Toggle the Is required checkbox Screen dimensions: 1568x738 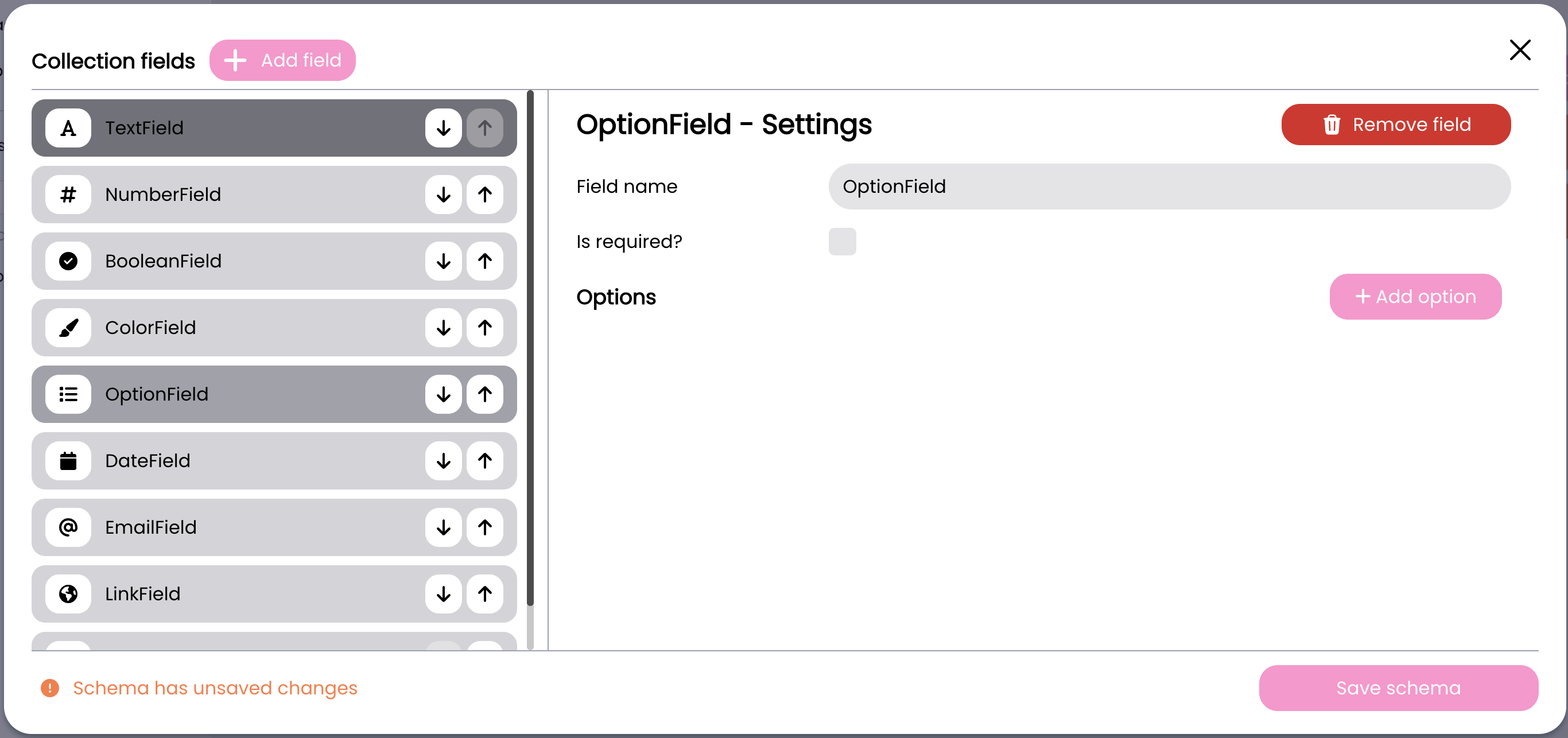coord(842,242)
